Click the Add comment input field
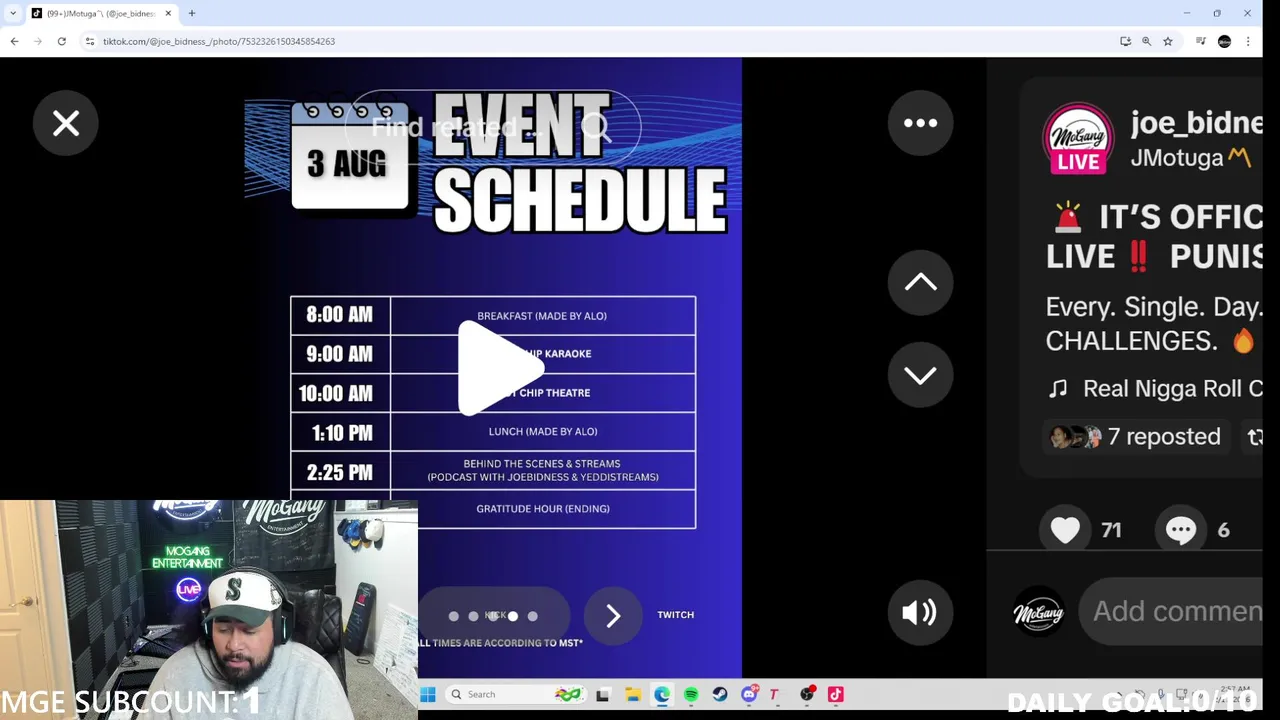The width and height of the screenshot is (1280, 720). point(1171,611)
